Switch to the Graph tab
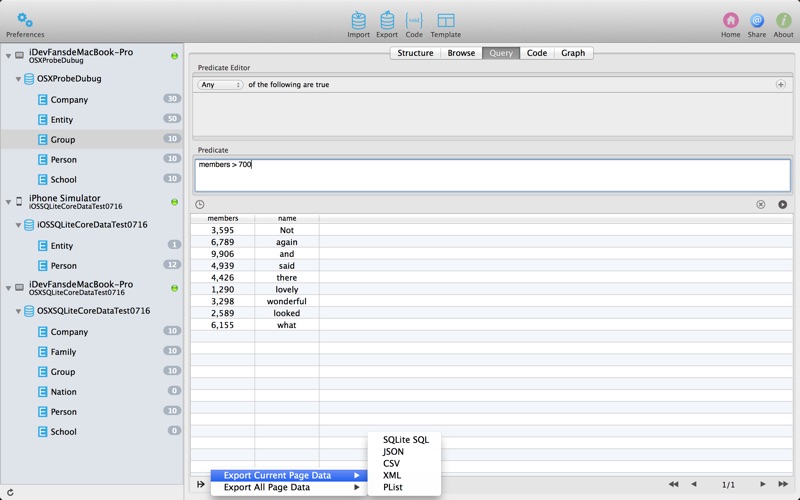 coord(573,53)
